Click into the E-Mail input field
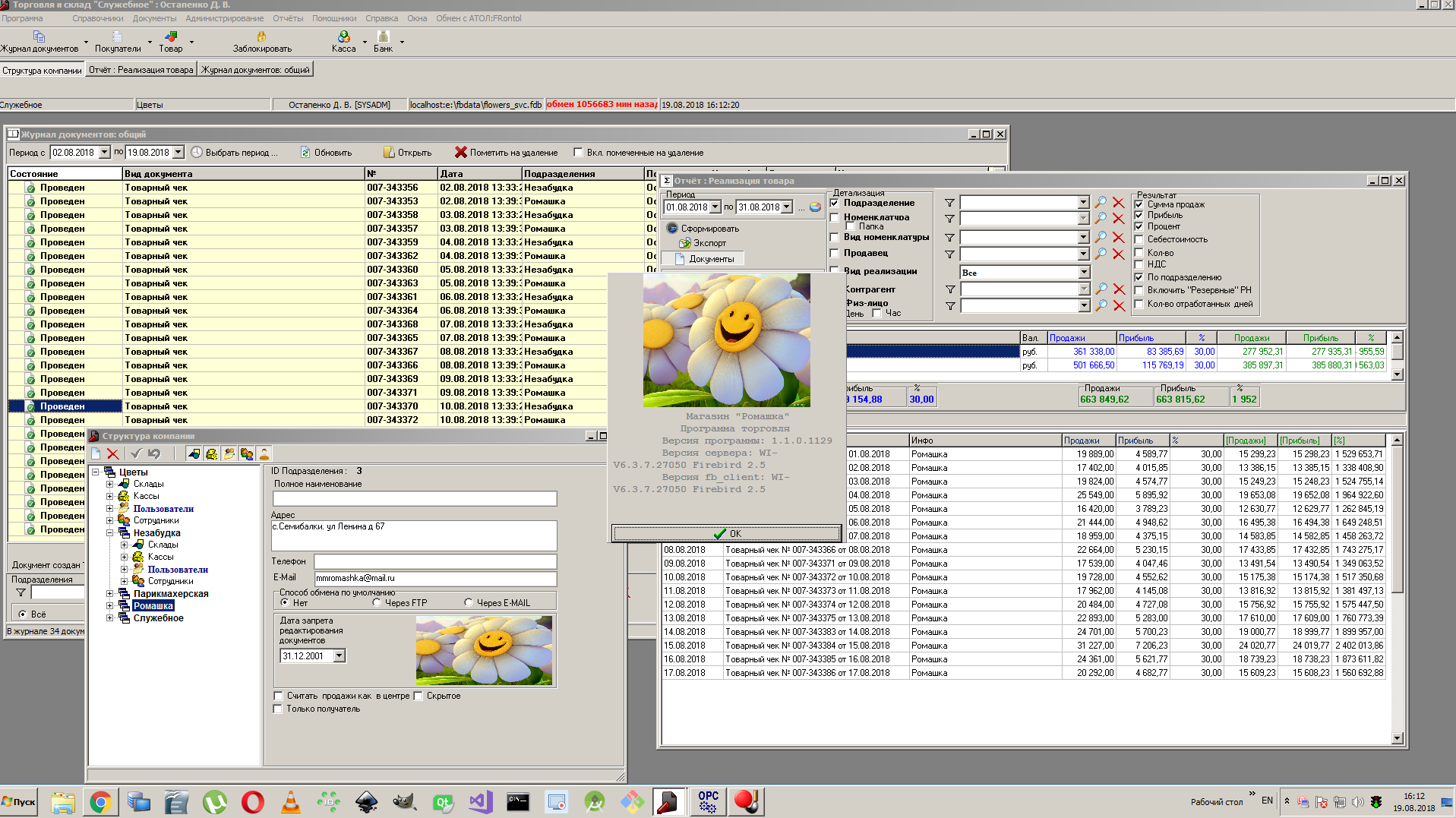 click(434, 578)
